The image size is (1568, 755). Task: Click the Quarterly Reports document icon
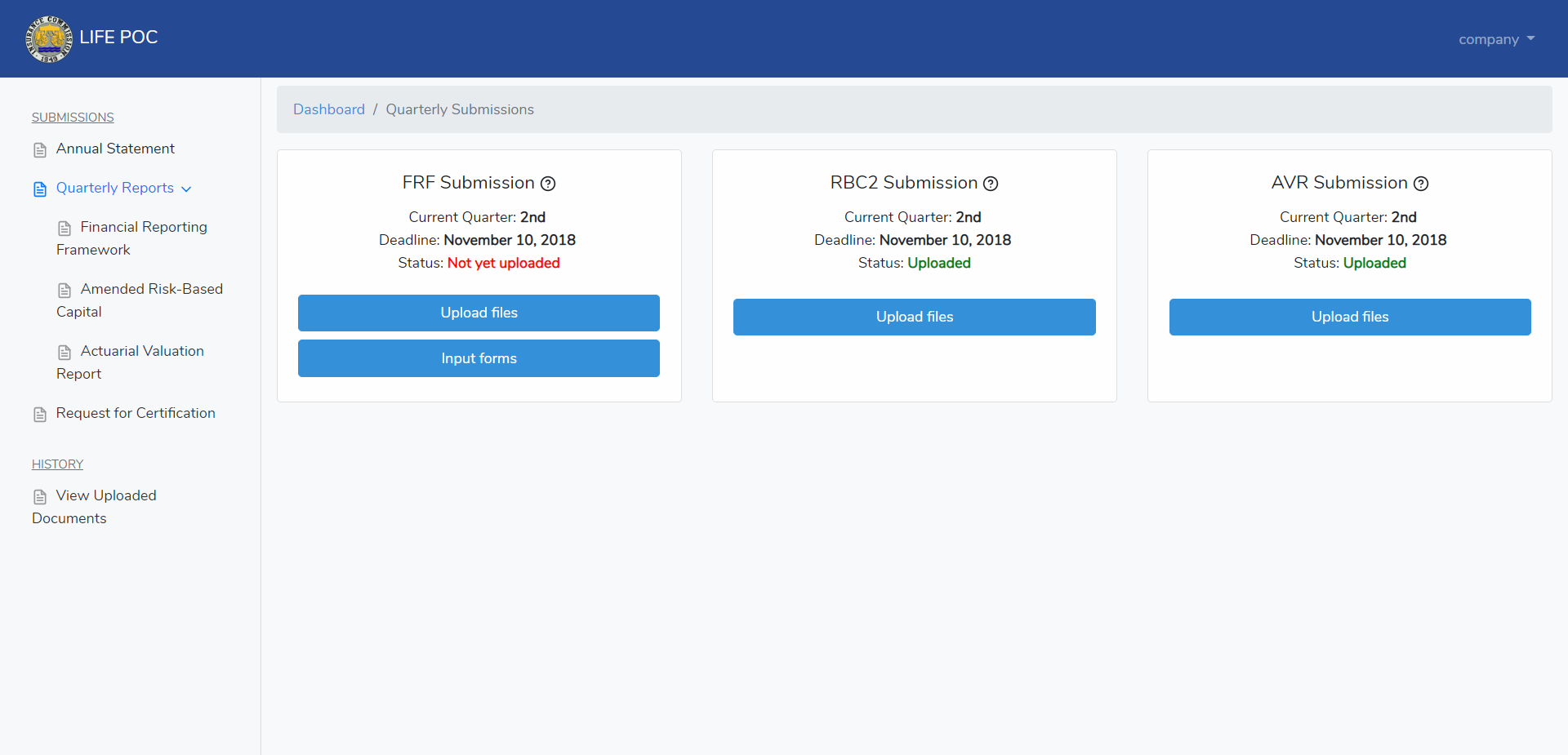tap(40, 189)
